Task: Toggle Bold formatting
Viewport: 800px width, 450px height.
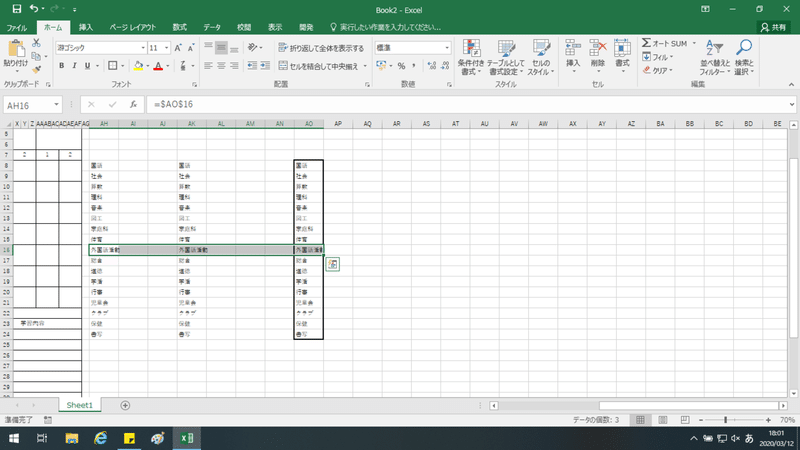Action: (x=62, y=66)
